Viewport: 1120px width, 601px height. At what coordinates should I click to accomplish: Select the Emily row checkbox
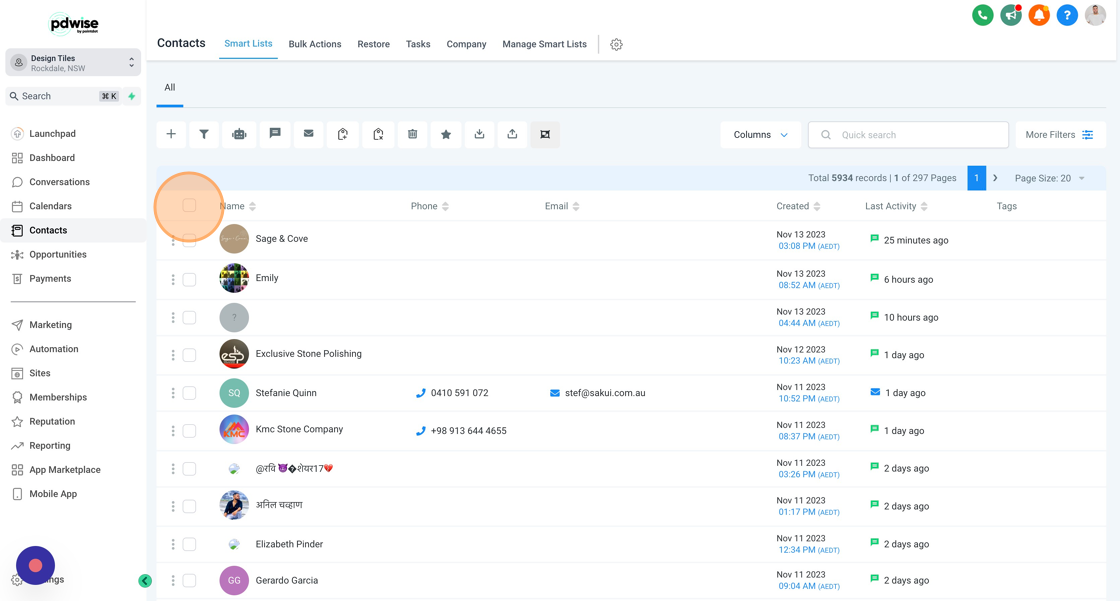189,279
